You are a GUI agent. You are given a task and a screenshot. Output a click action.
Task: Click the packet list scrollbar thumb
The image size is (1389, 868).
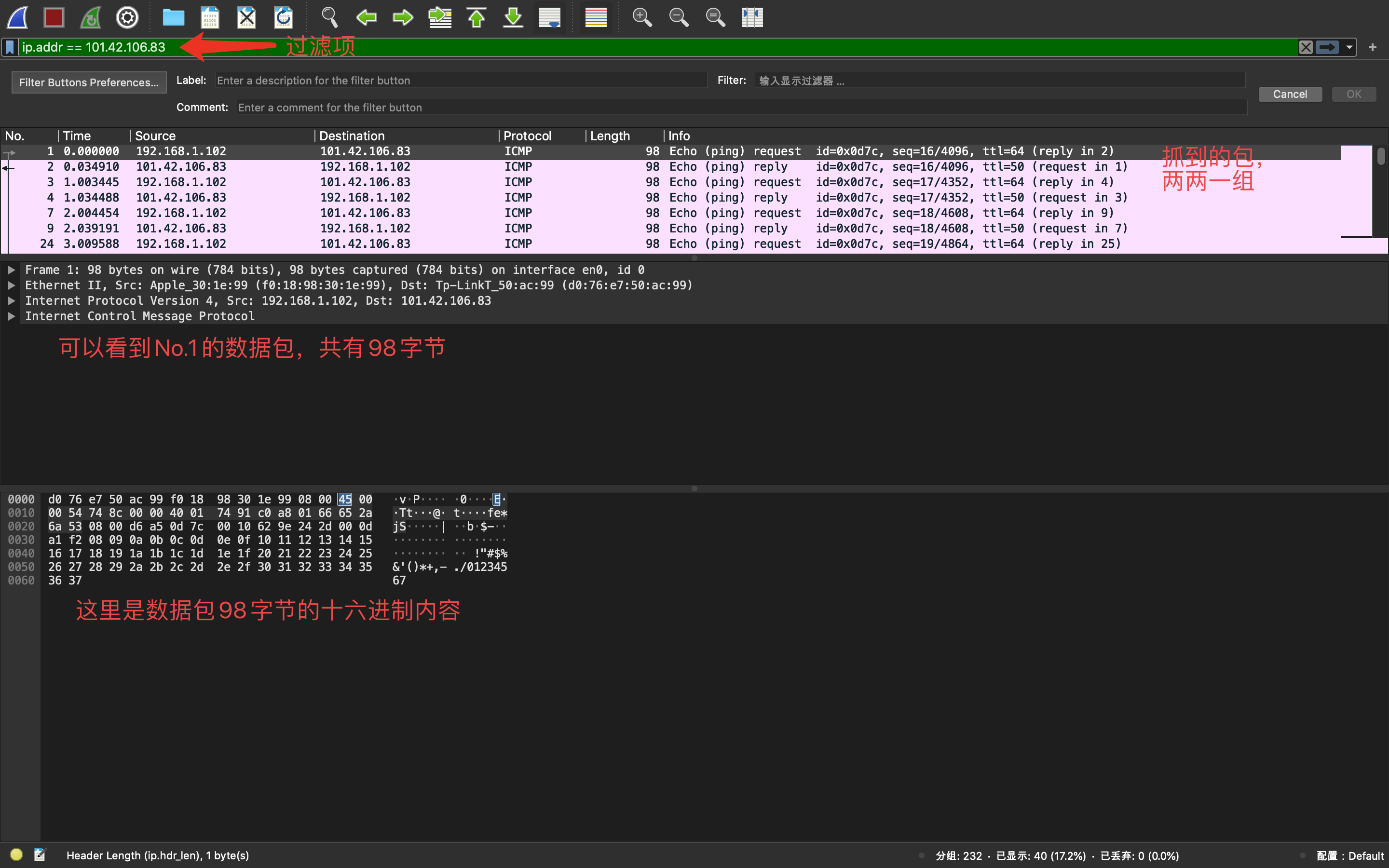[x=1381, y=156]
